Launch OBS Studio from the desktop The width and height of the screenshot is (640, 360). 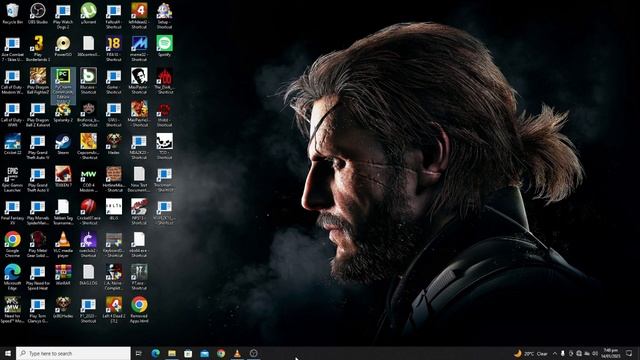pos(38,14)
